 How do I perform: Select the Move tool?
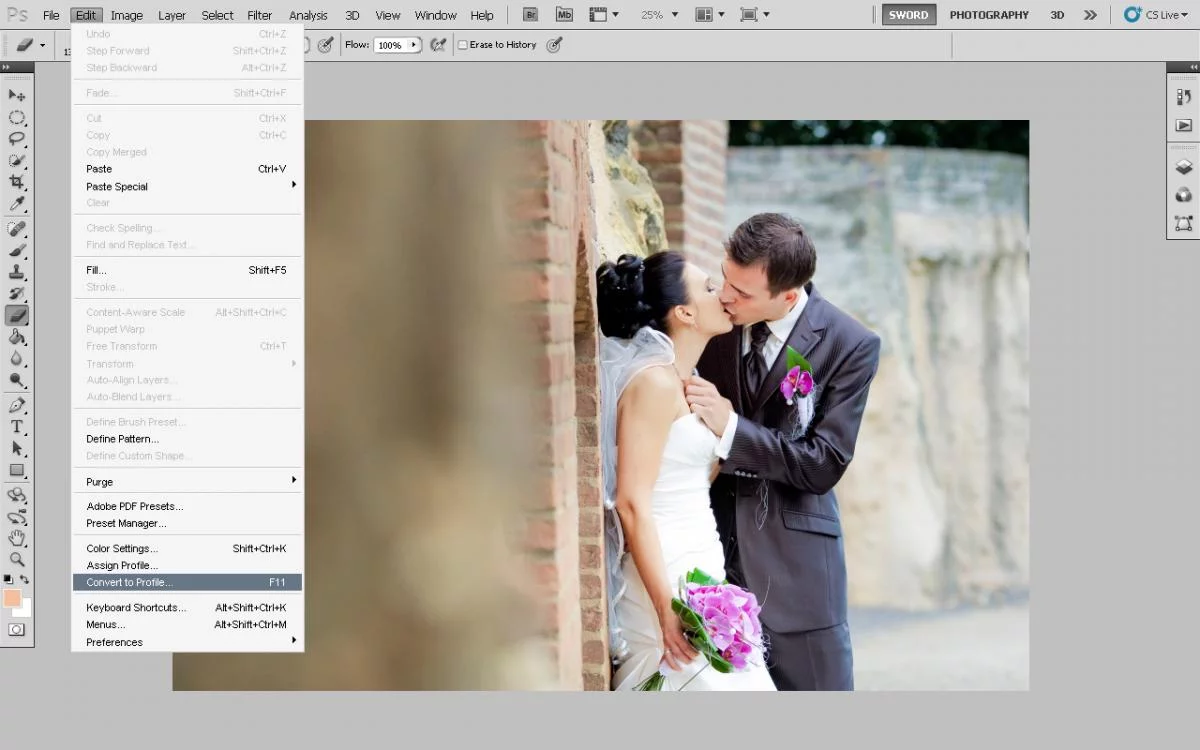pos(17,95)
